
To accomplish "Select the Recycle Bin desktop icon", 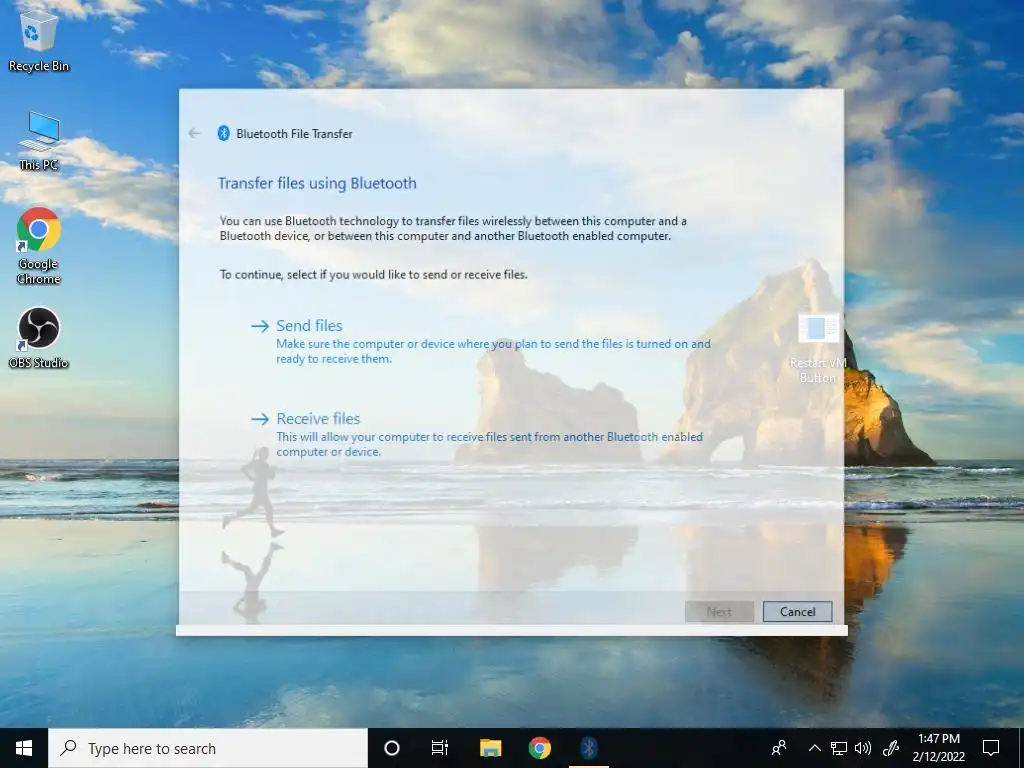I will tap(39, 40).
